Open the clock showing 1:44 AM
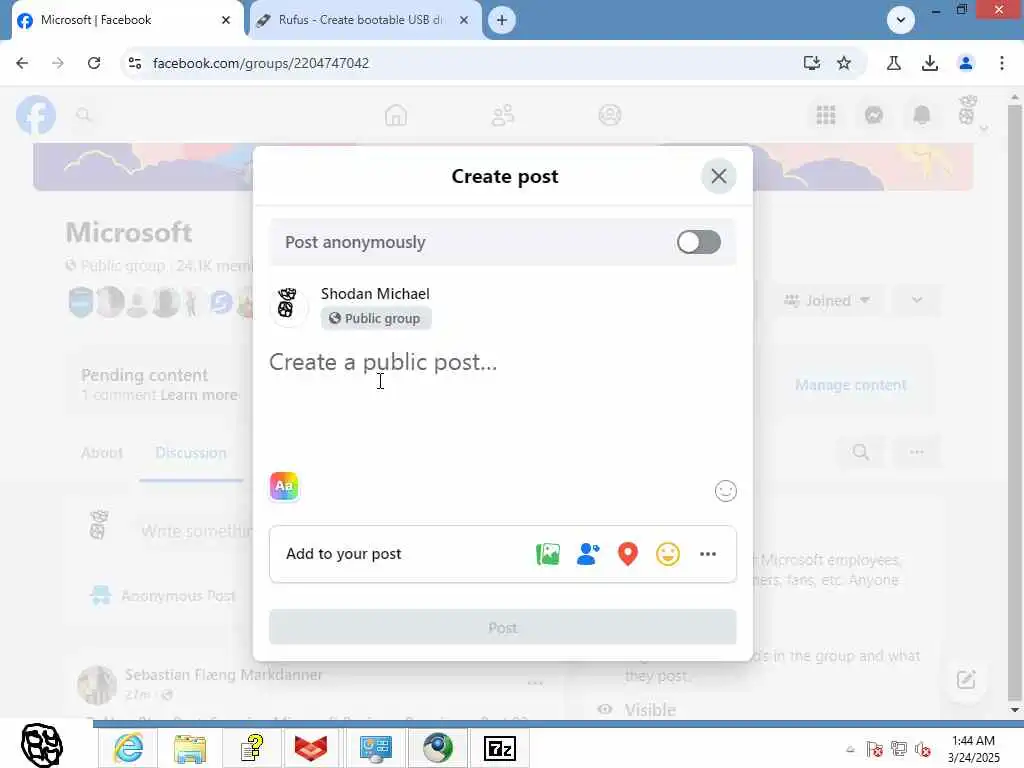Screen dimensions: 1024x768 pyautogui.click(x=973, y=749)
